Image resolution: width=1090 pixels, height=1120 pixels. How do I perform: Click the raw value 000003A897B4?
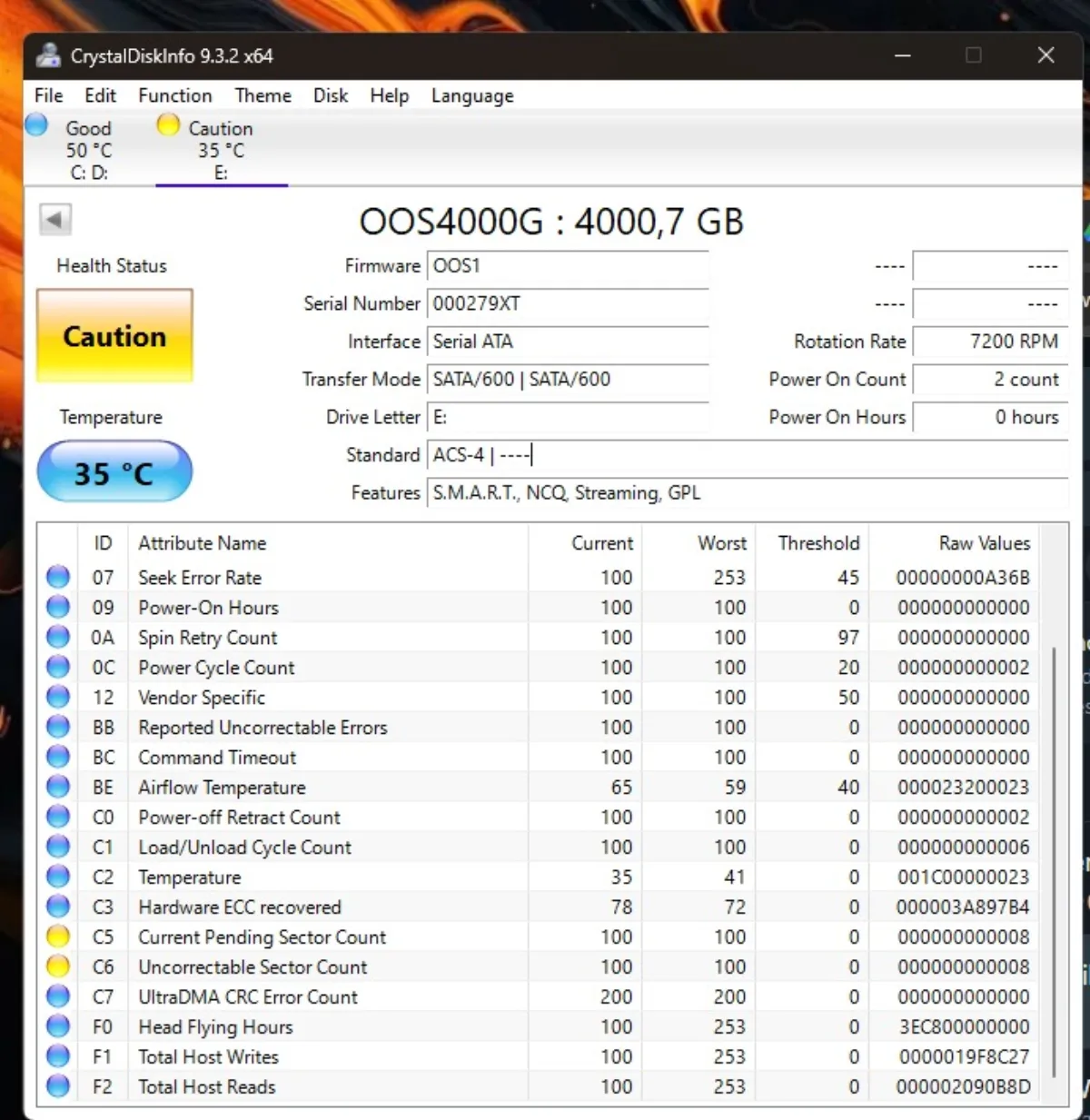pos(963,907)
